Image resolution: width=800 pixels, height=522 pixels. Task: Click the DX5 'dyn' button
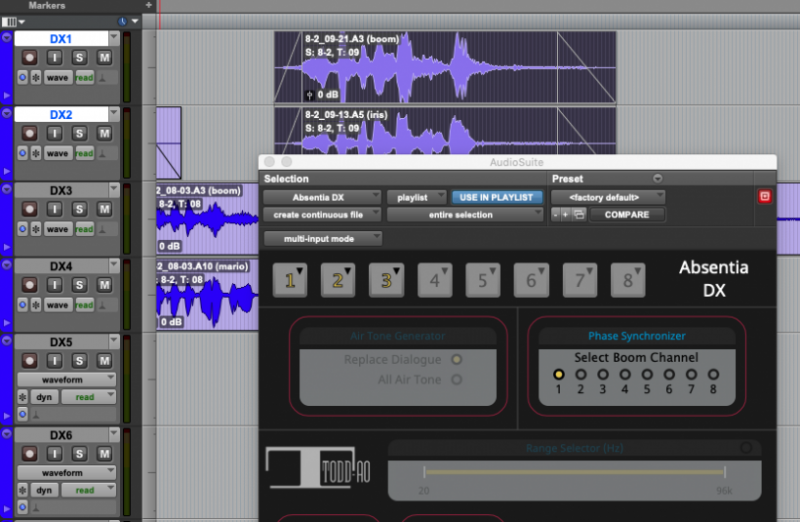click(44, 397)
